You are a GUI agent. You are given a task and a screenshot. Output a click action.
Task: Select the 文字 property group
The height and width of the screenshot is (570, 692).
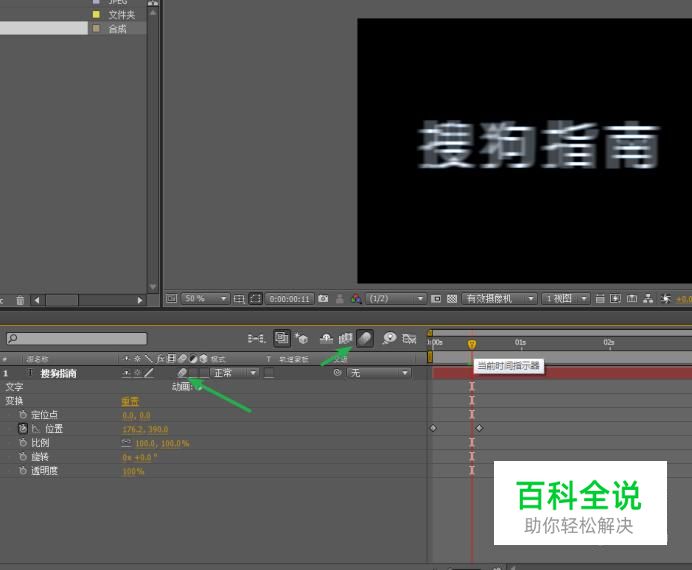click(x=14, y=387)
